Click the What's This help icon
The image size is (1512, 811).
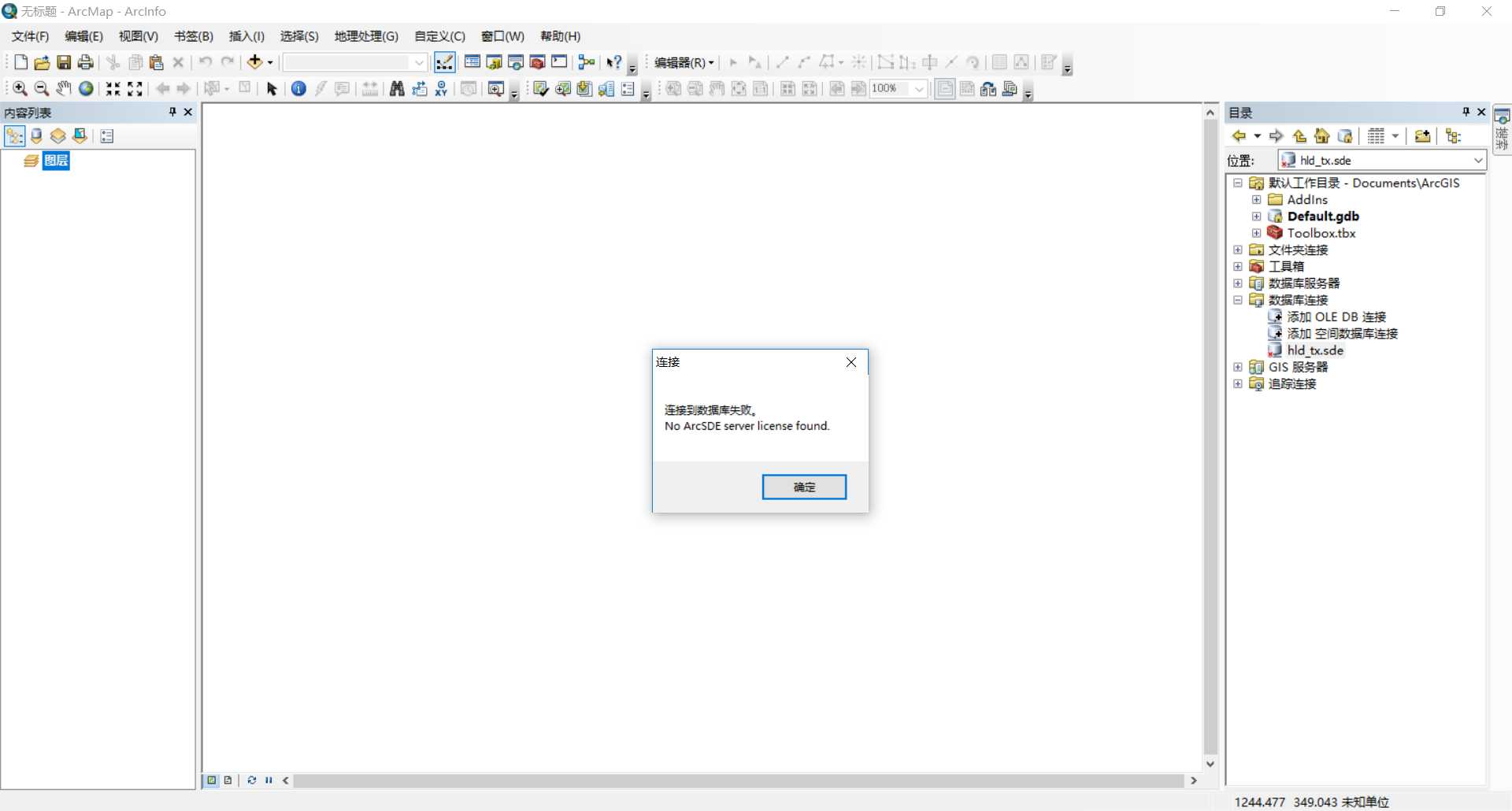[614, 62]
